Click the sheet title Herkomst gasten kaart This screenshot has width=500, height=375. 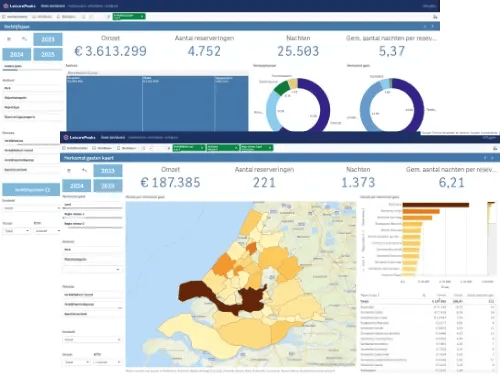[89, 158]
